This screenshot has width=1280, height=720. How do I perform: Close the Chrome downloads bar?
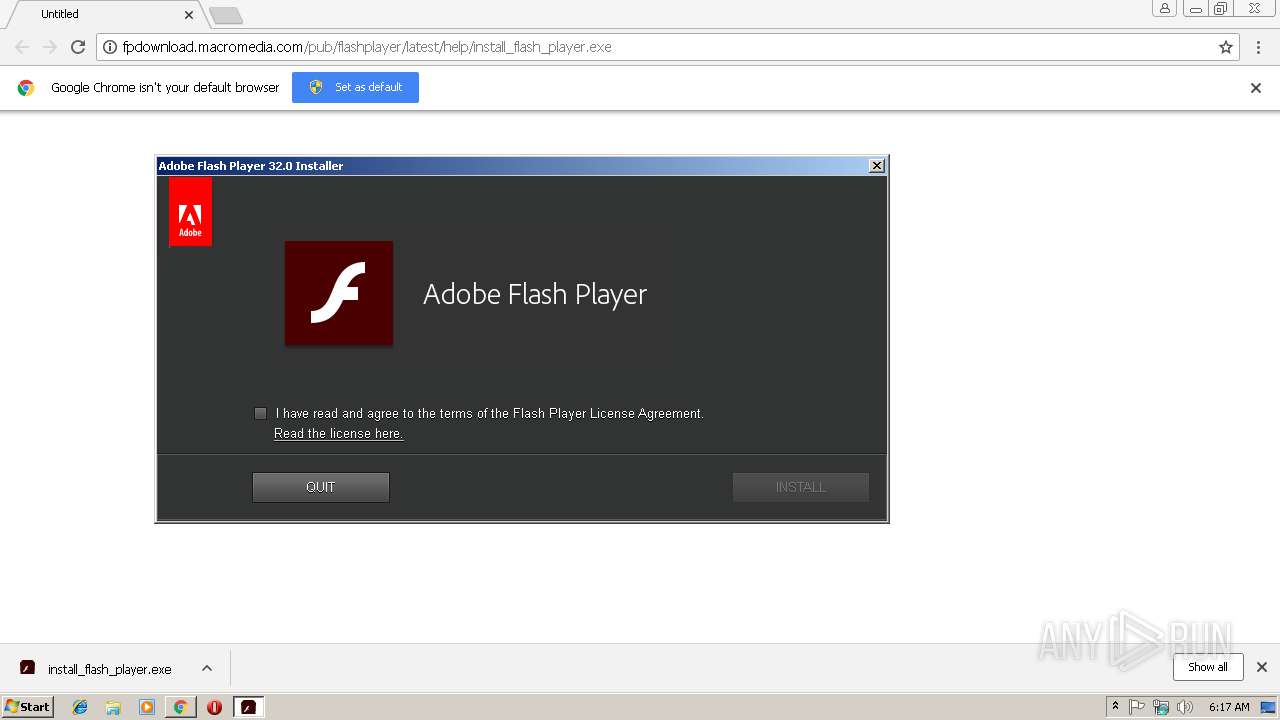pyautogui.click(x=1262, y=667)
